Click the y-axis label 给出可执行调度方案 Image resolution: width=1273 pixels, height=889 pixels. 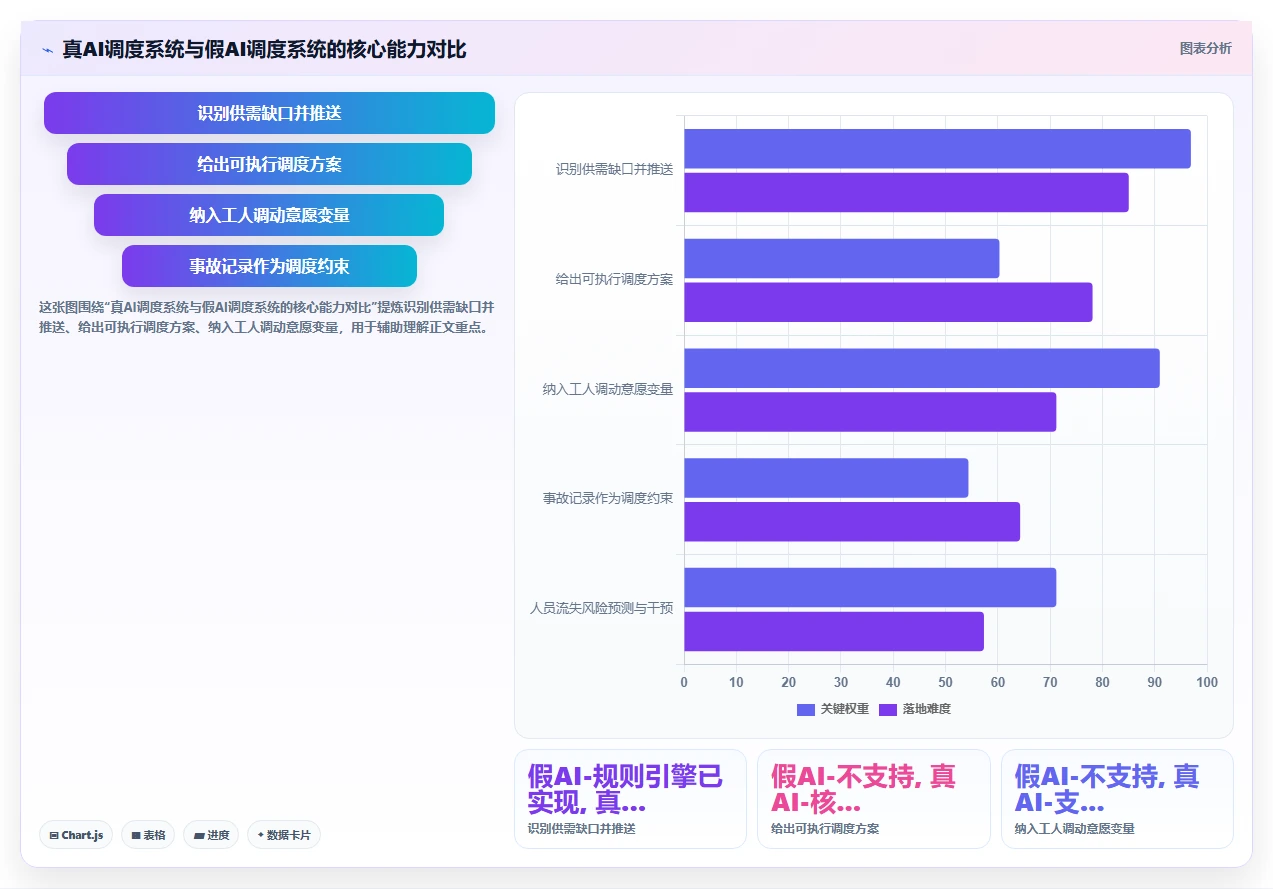[x=615, y=279]
